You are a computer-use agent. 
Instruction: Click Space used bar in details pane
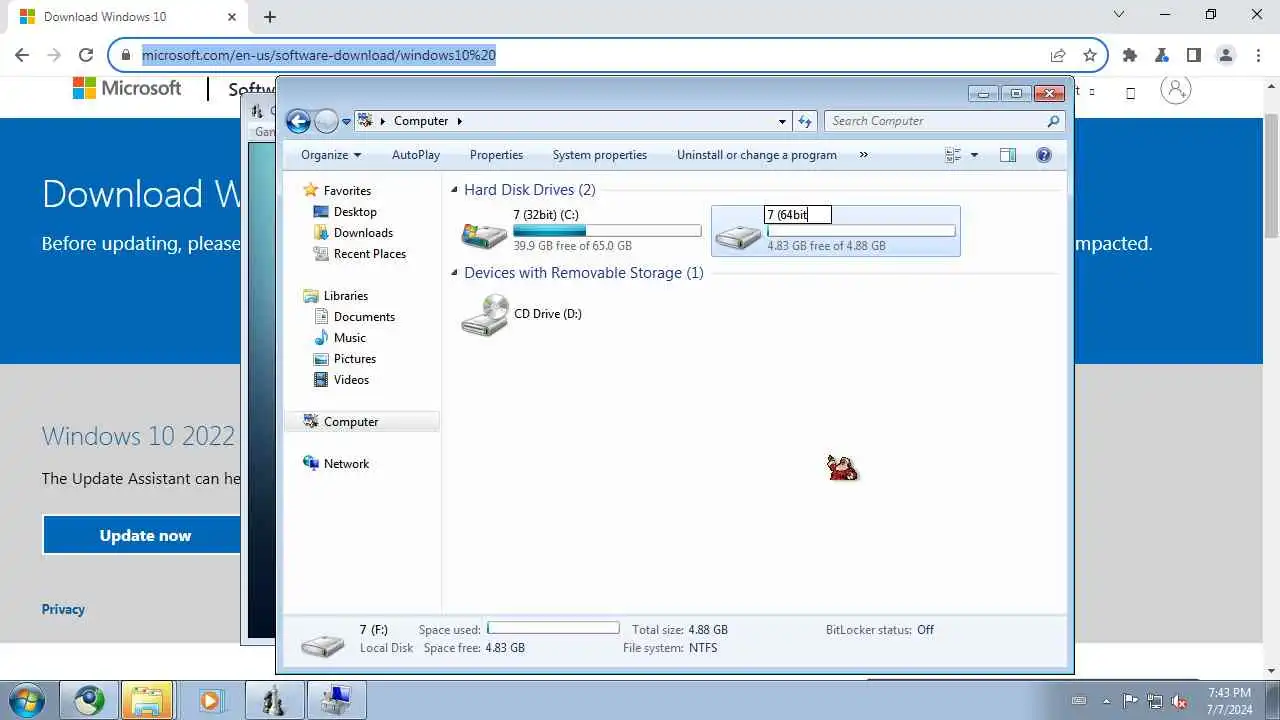click(553, 629)
